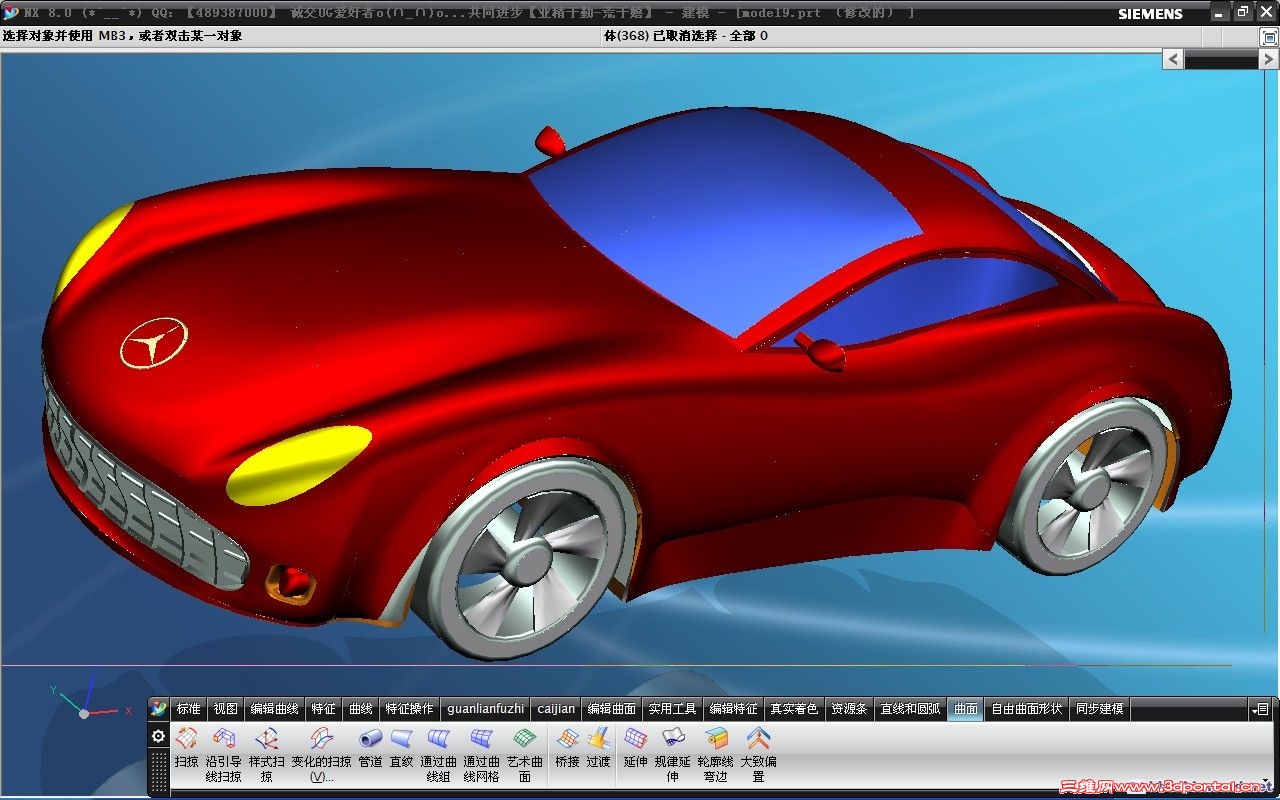This screenshot has width=1280, height=800.
Task: Click the horizontal scrollbar thumb at top right
Action: (1221, 59)
